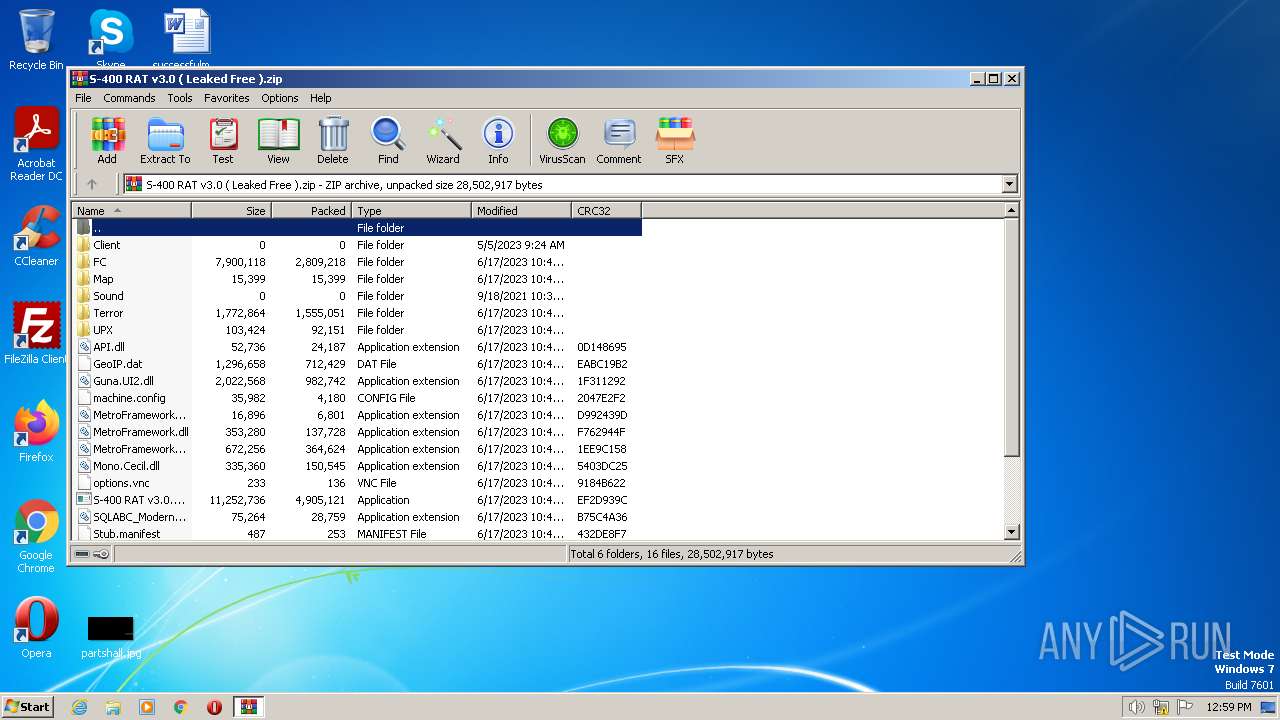The width and height of the screenshot is (1280, 720).
Task: Click the status bar drive/key icon
Action: coord(92,554)
